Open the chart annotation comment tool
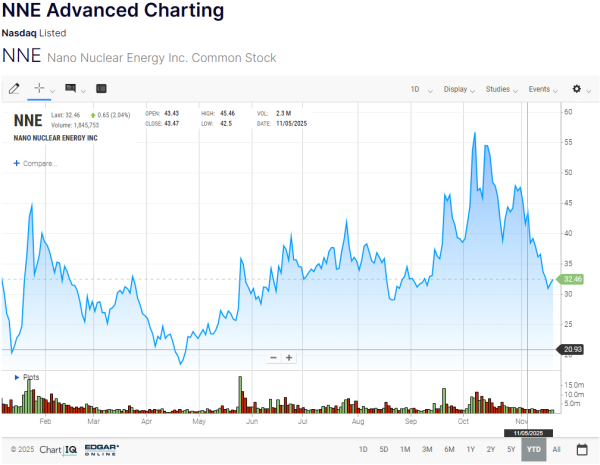Screen dimensions: 600x465 click(71, 89)
